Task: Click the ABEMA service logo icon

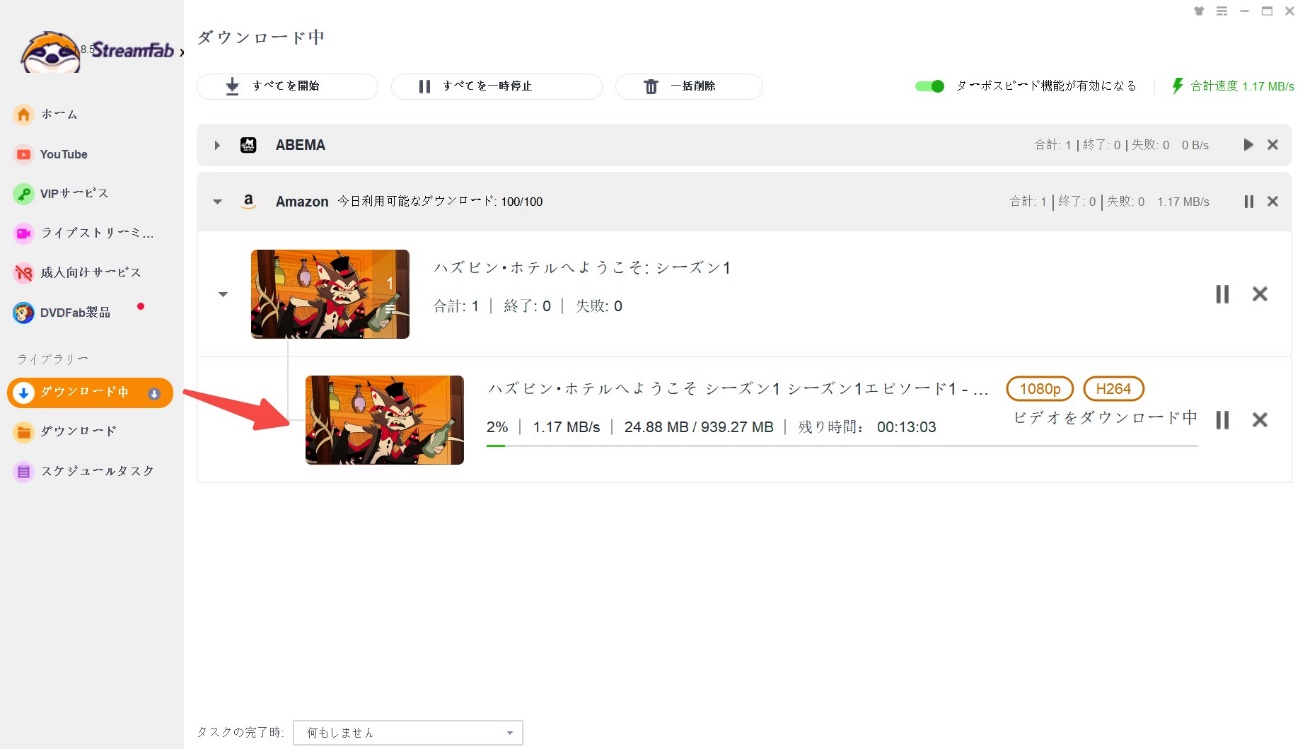Action: point(248,145)
